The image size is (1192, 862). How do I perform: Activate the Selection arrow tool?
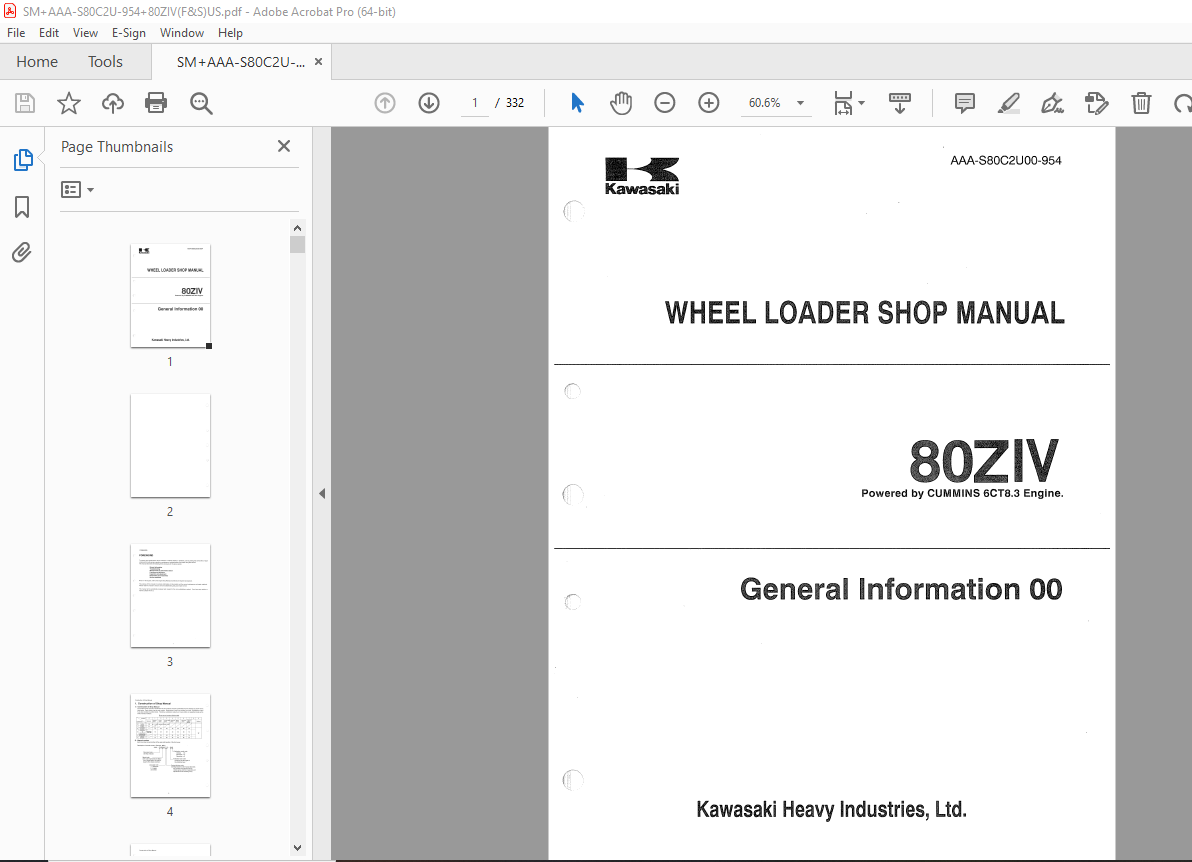pyautogui.click(x=577, y=103)
